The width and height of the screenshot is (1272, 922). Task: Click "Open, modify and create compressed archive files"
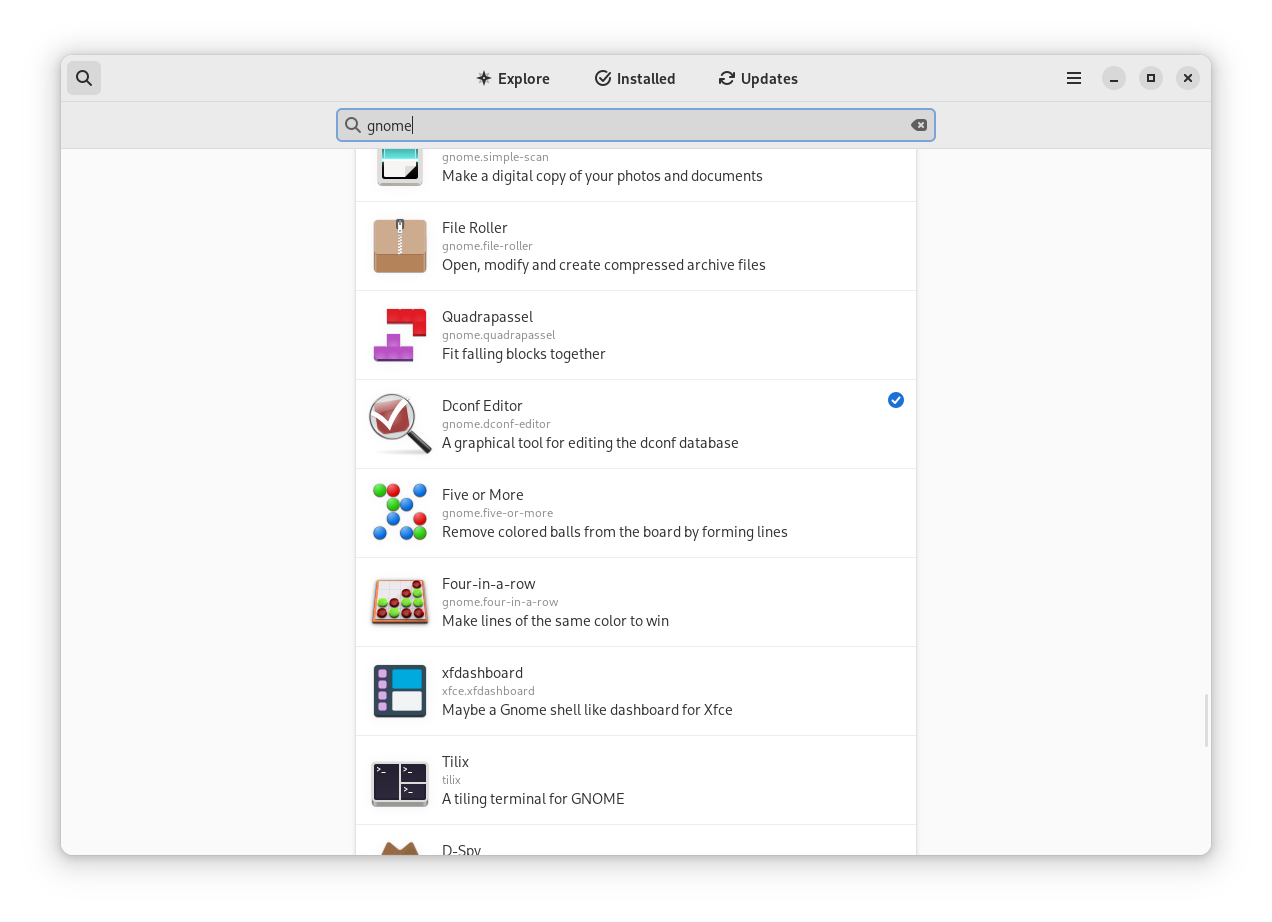coord(604,265)
